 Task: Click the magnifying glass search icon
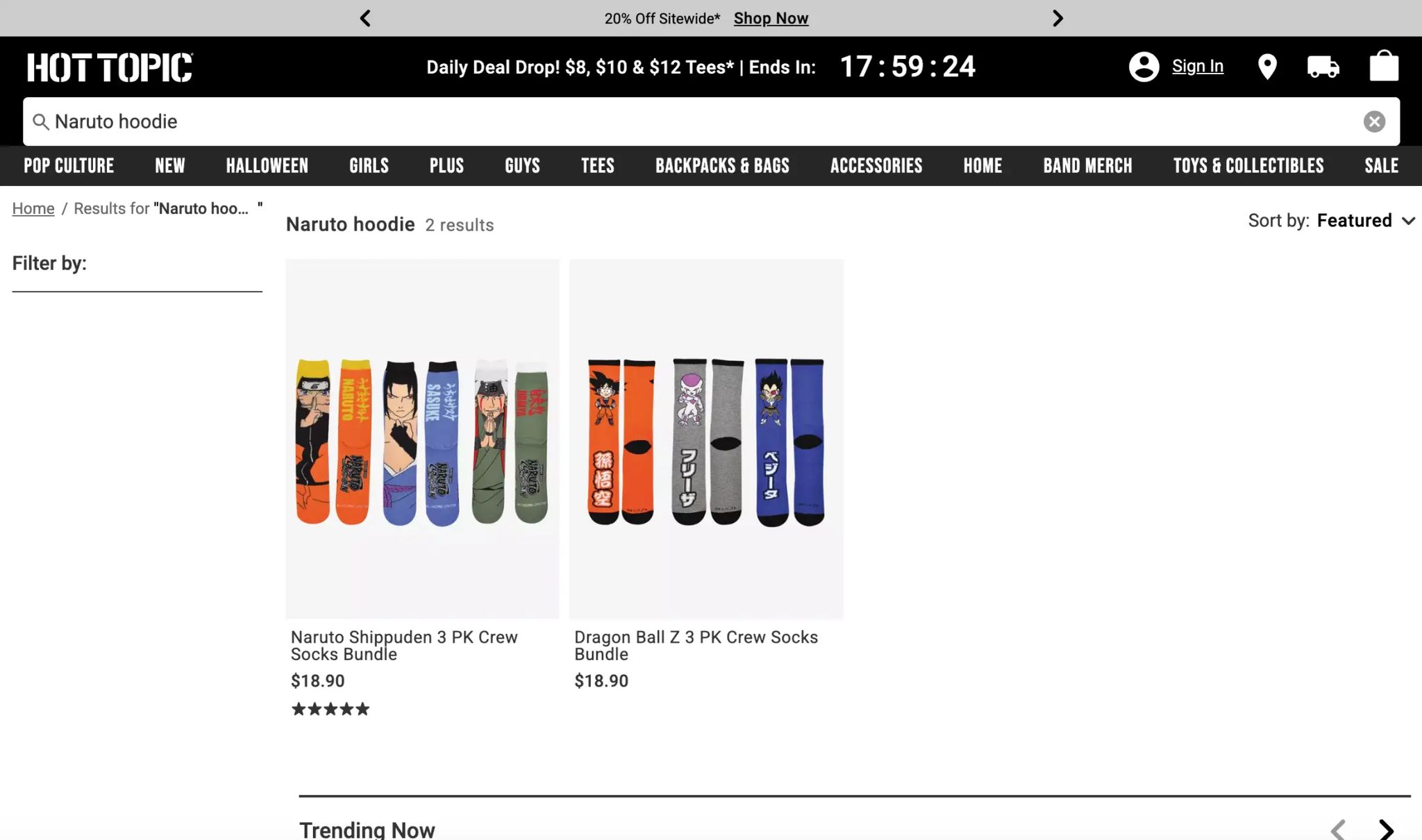click(41, 122)
